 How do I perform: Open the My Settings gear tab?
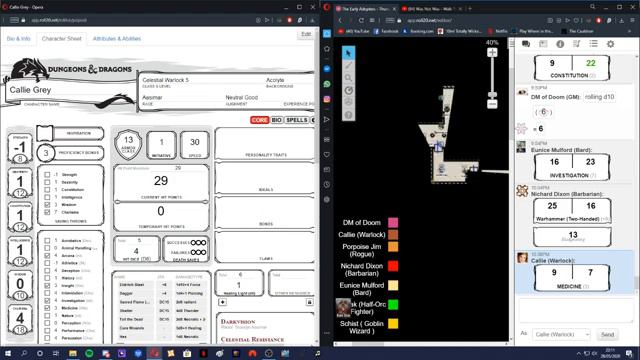tap(610, 44)
